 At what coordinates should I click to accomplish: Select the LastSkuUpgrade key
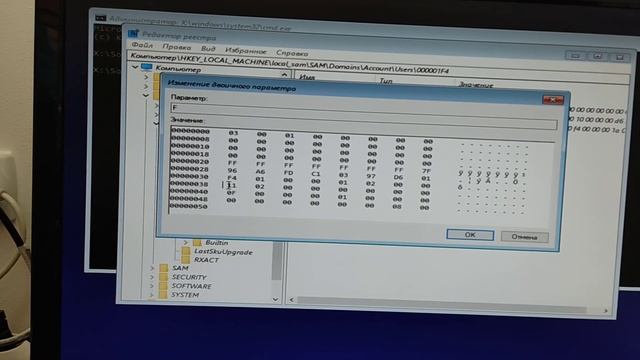coord(223,252)
